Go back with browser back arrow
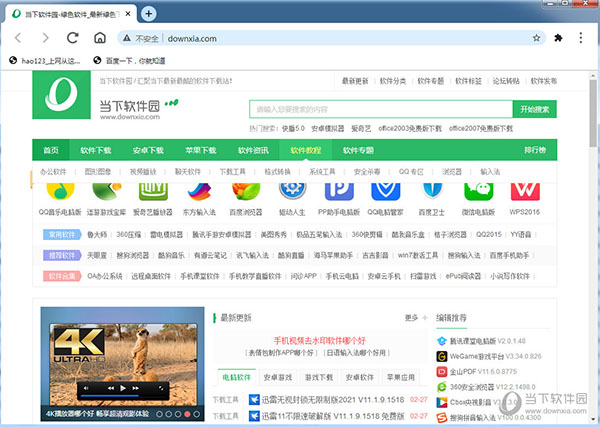 coord(18,38)
